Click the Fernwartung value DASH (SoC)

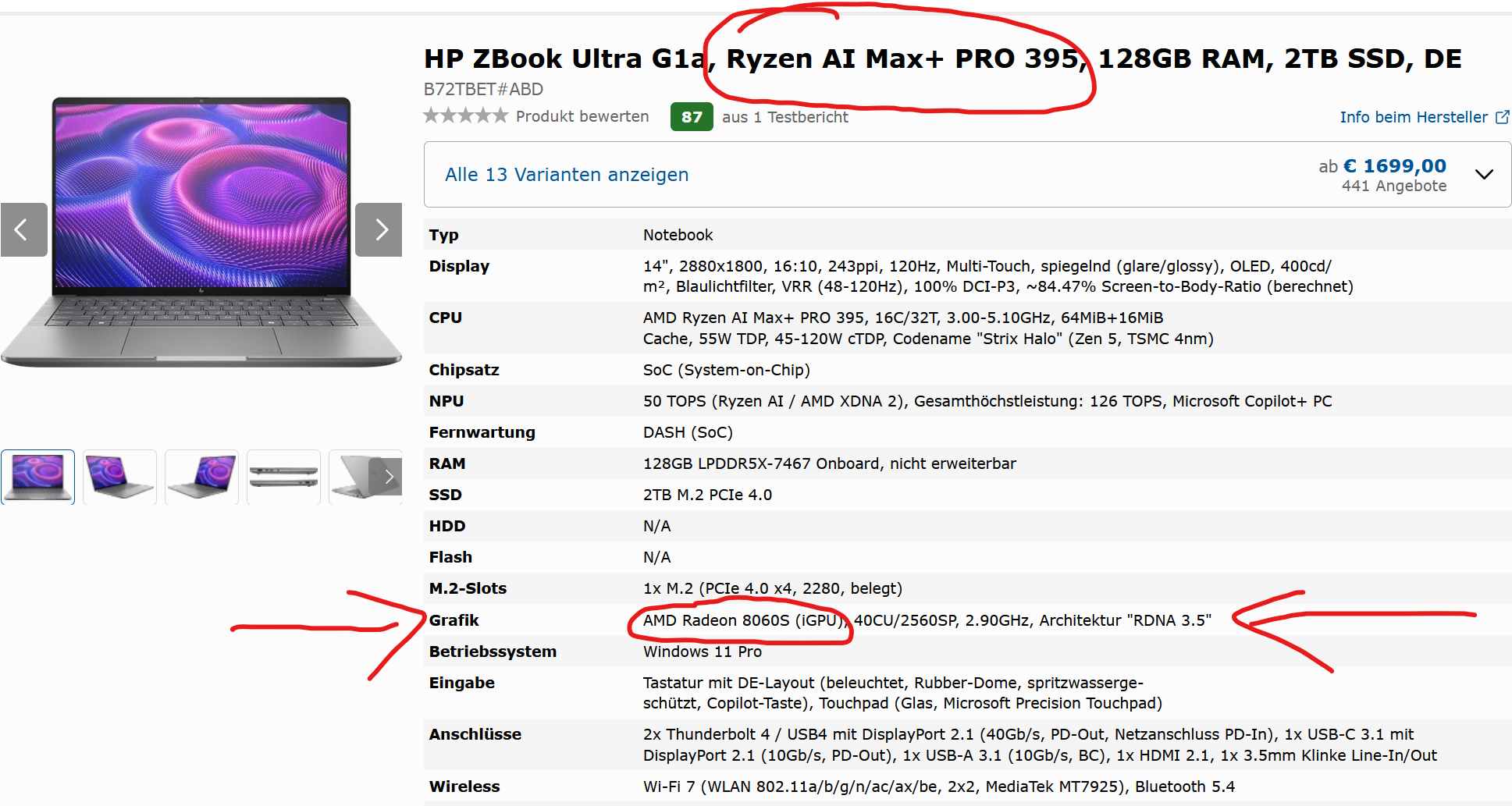[x=688, y=432]
